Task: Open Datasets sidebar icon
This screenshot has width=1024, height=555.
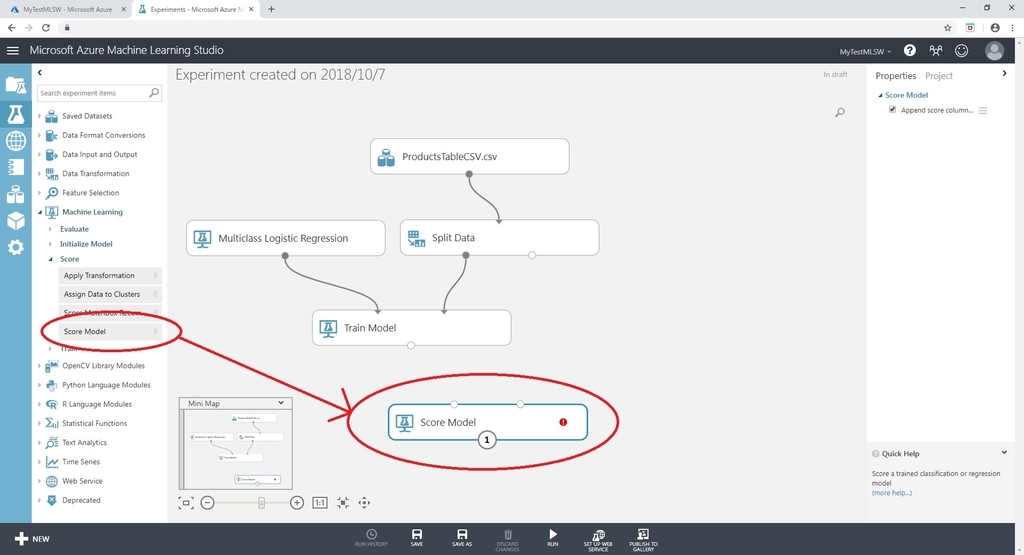Action: pyautogui.click(x=16, y=194)
